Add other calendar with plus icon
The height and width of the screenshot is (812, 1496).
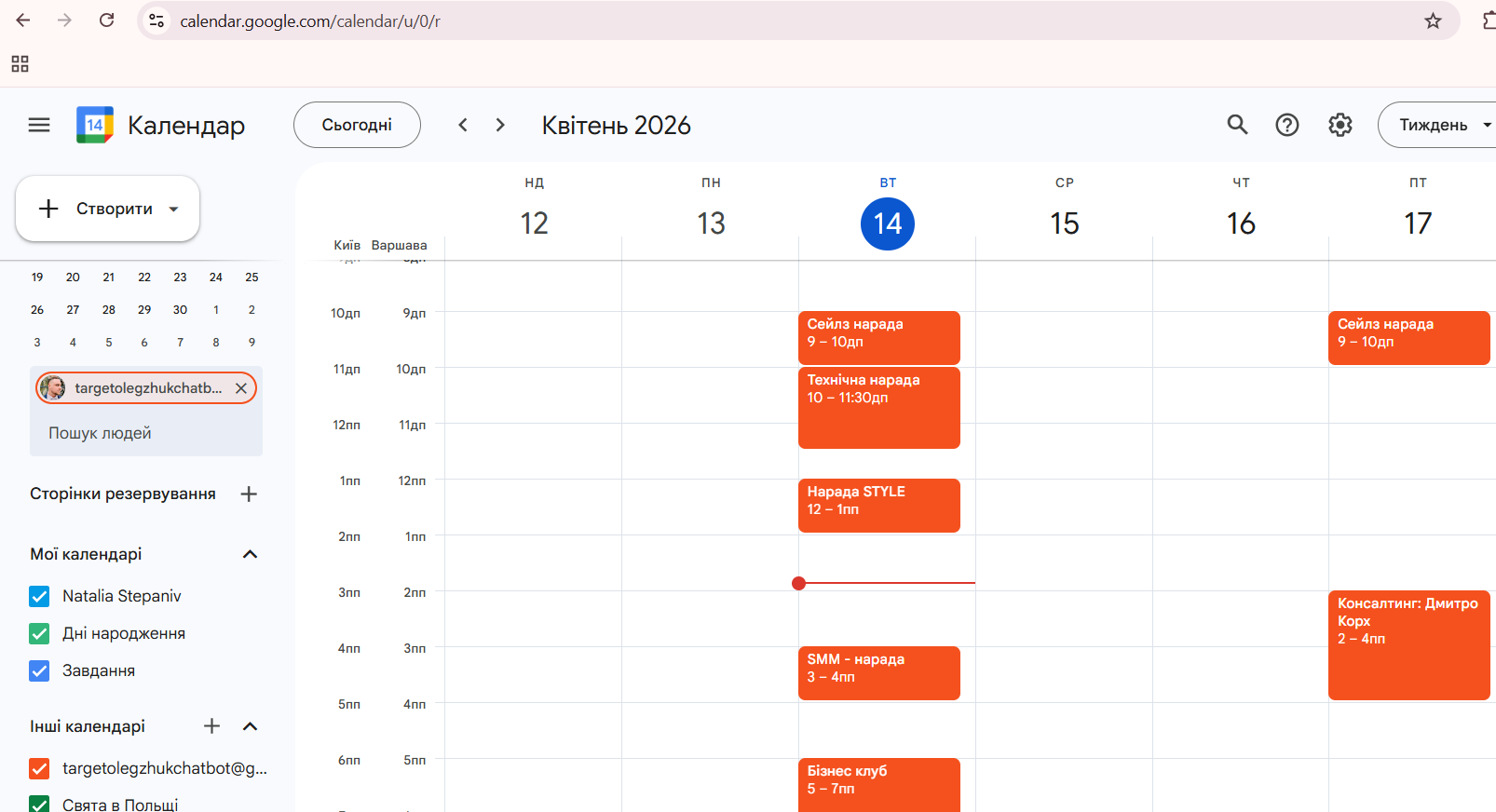coord(212,726)
